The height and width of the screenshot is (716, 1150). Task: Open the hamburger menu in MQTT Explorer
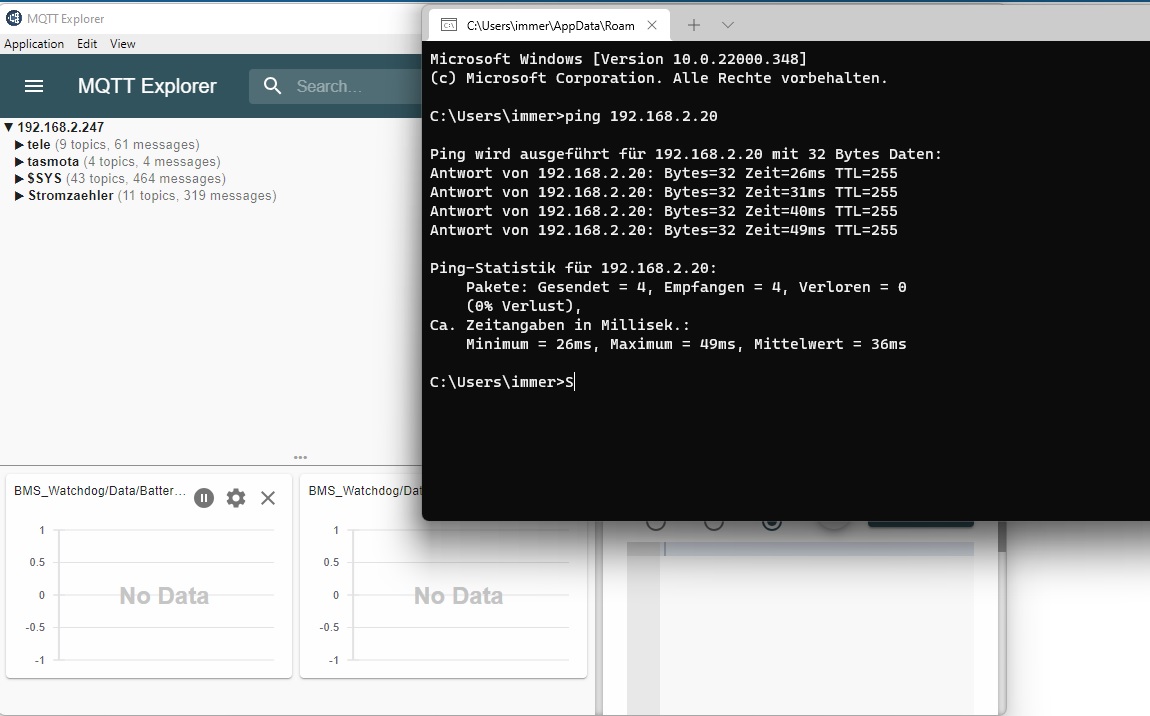tap(34, 86)
